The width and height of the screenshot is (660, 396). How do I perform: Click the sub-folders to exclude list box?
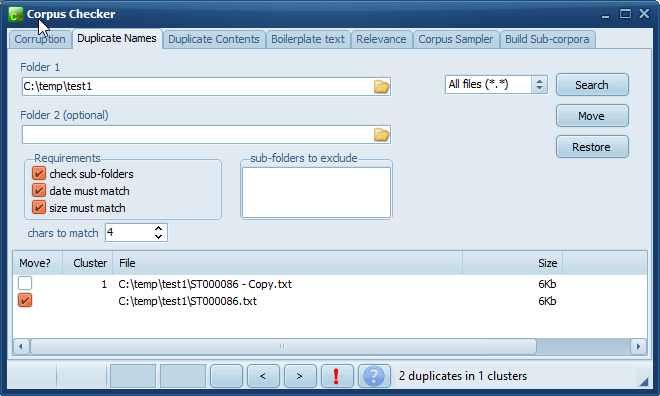pos(317,192)
